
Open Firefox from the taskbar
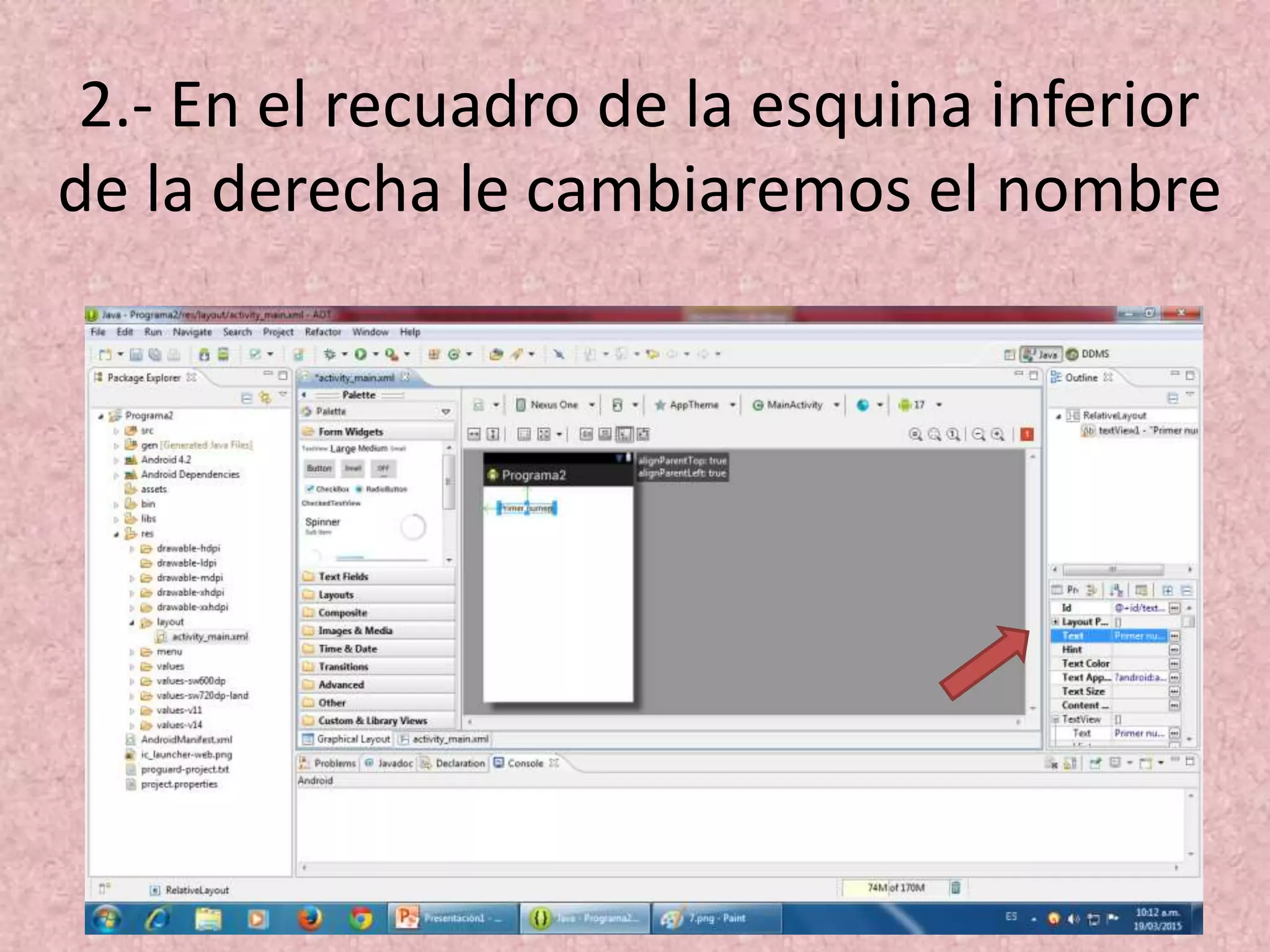(x=309, y=919)
